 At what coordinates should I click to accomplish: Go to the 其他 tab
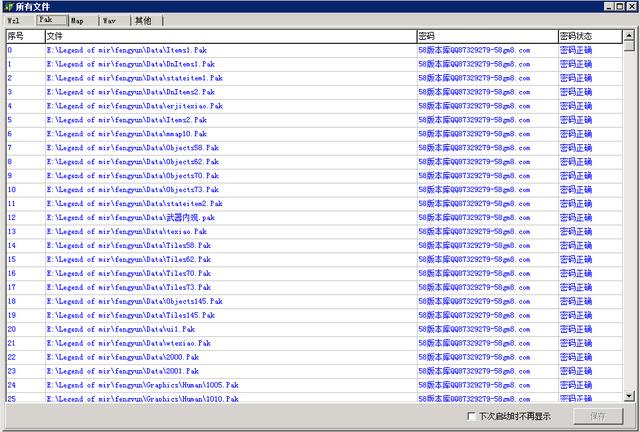point(143,20)
